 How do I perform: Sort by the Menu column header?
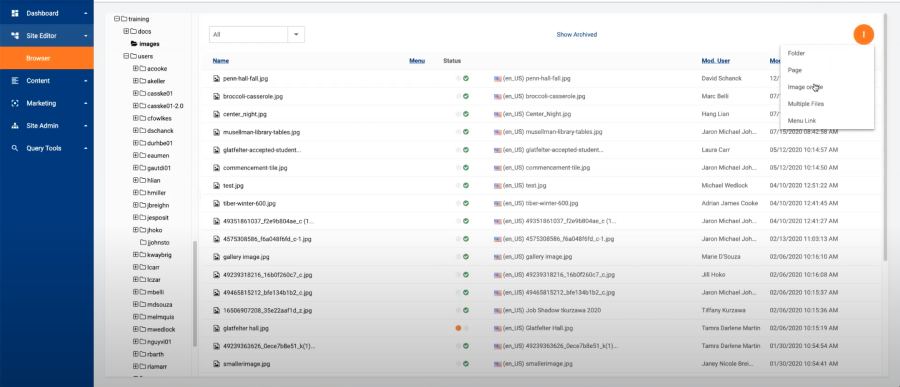coord(417,60)
